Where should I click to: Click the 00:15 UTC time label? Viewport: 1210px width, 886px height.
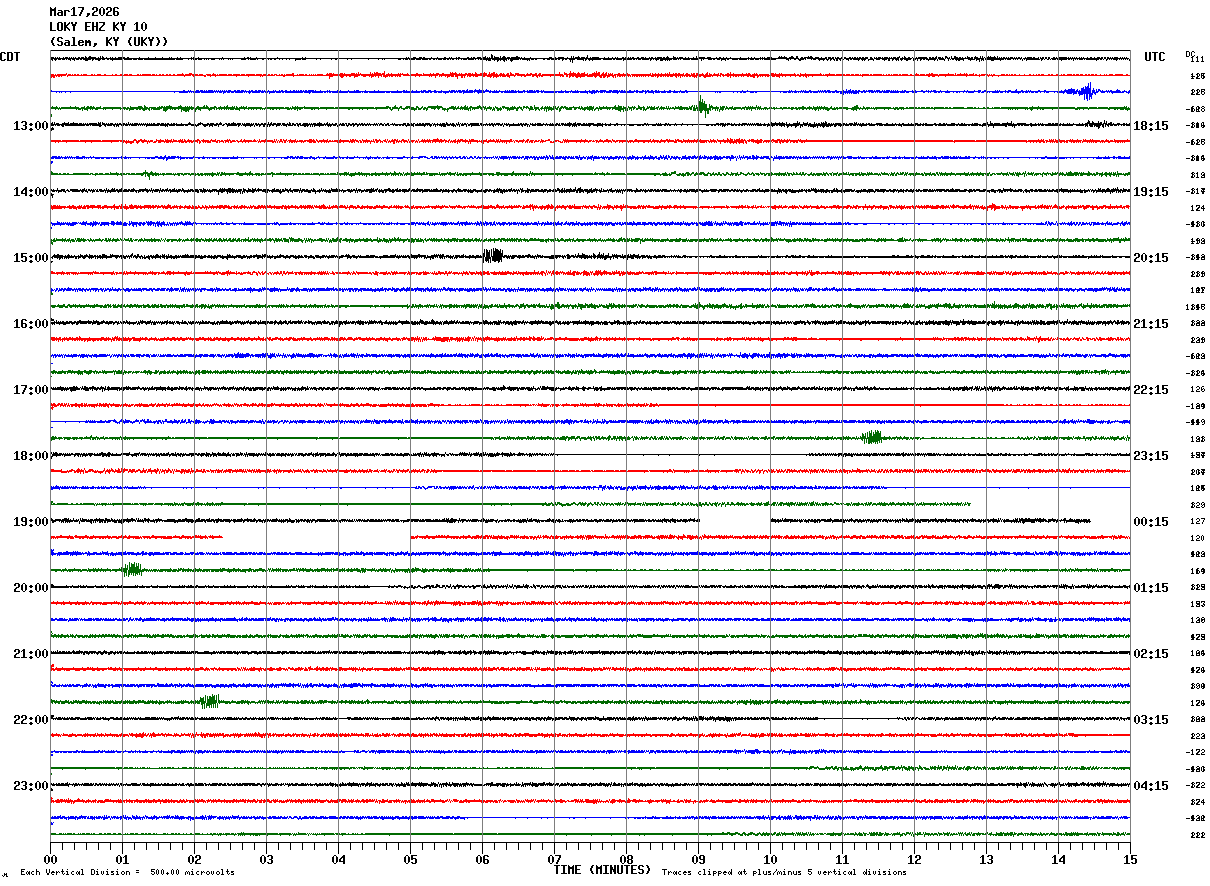(1151, 522)
